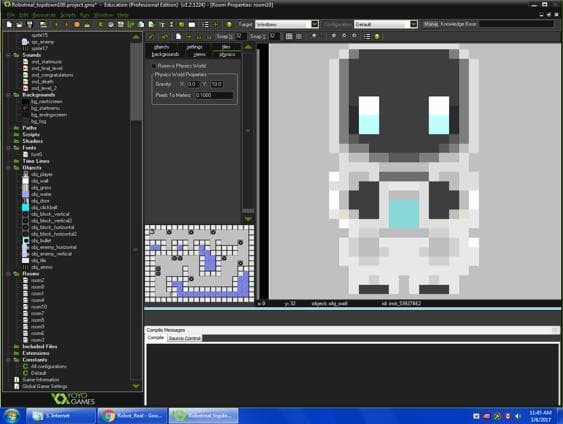Enable the Room is Physics World checkbox

coord(154,66)
